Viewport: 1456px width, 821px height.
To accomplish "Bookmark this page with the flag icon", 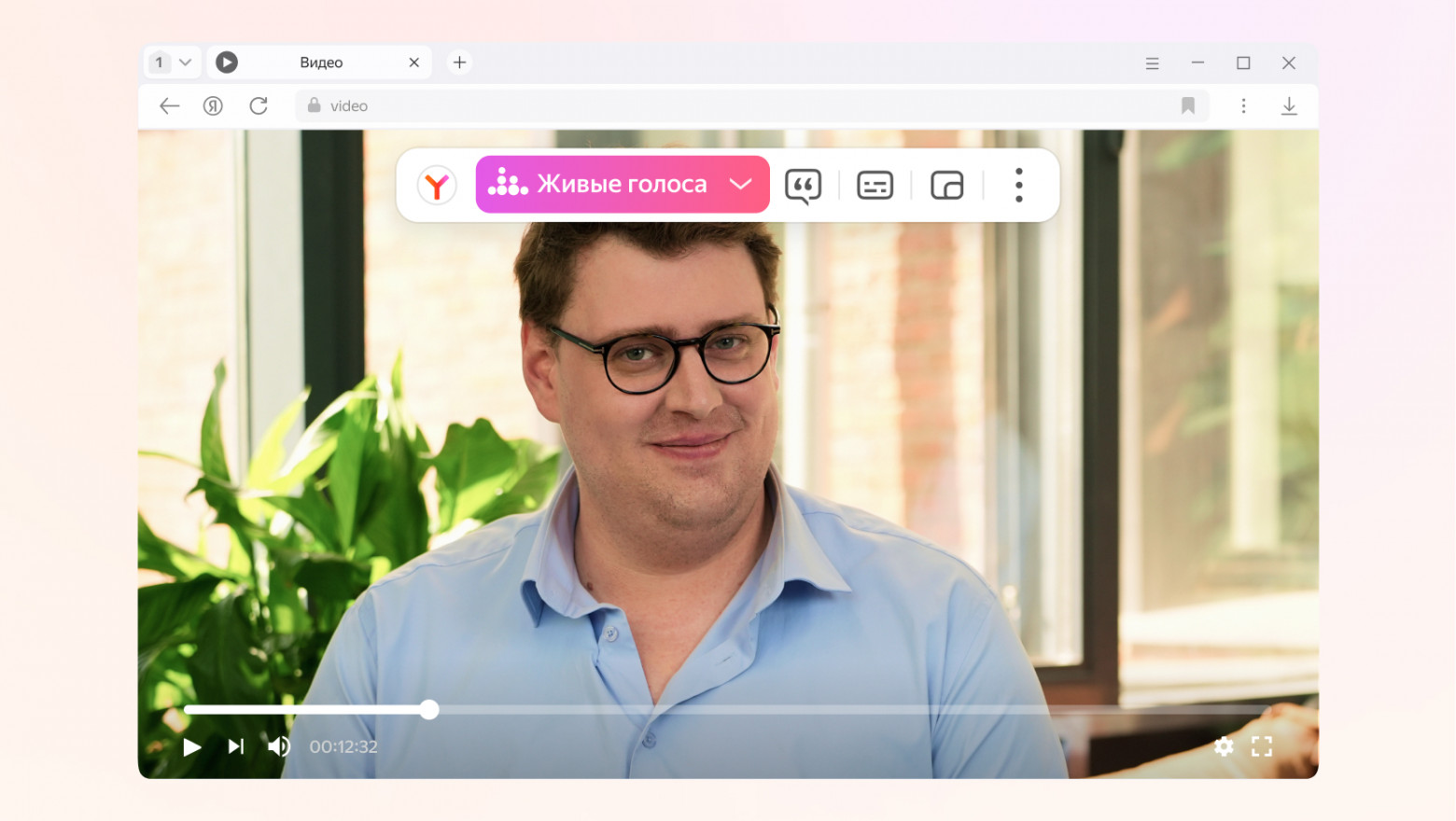I will (x=1187, y=105).
